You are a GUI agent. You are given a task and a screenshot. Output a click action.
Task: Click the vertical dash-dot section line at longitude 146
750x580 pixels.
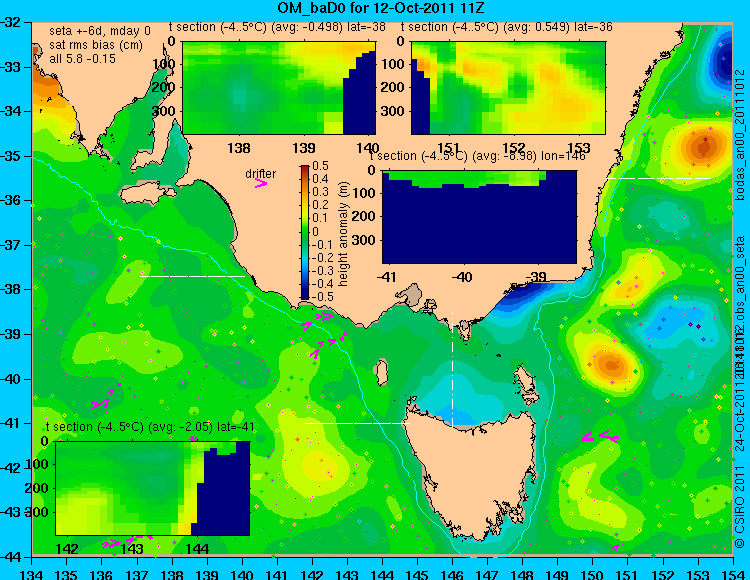pos(452,368)
